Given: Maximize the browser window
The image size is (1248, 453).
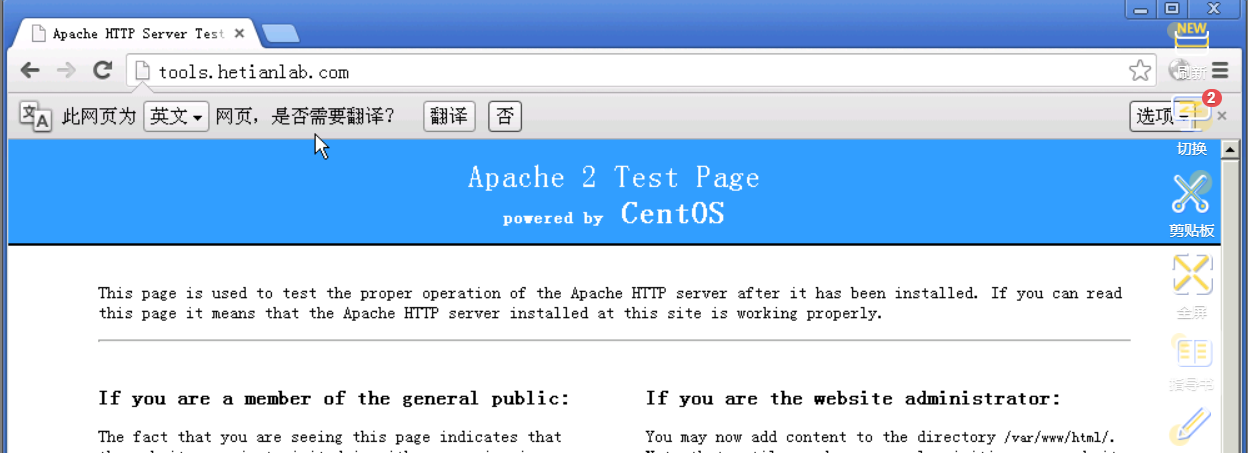Looking at the screenshot, I should pyautogui.click(x=1171, y=9).
